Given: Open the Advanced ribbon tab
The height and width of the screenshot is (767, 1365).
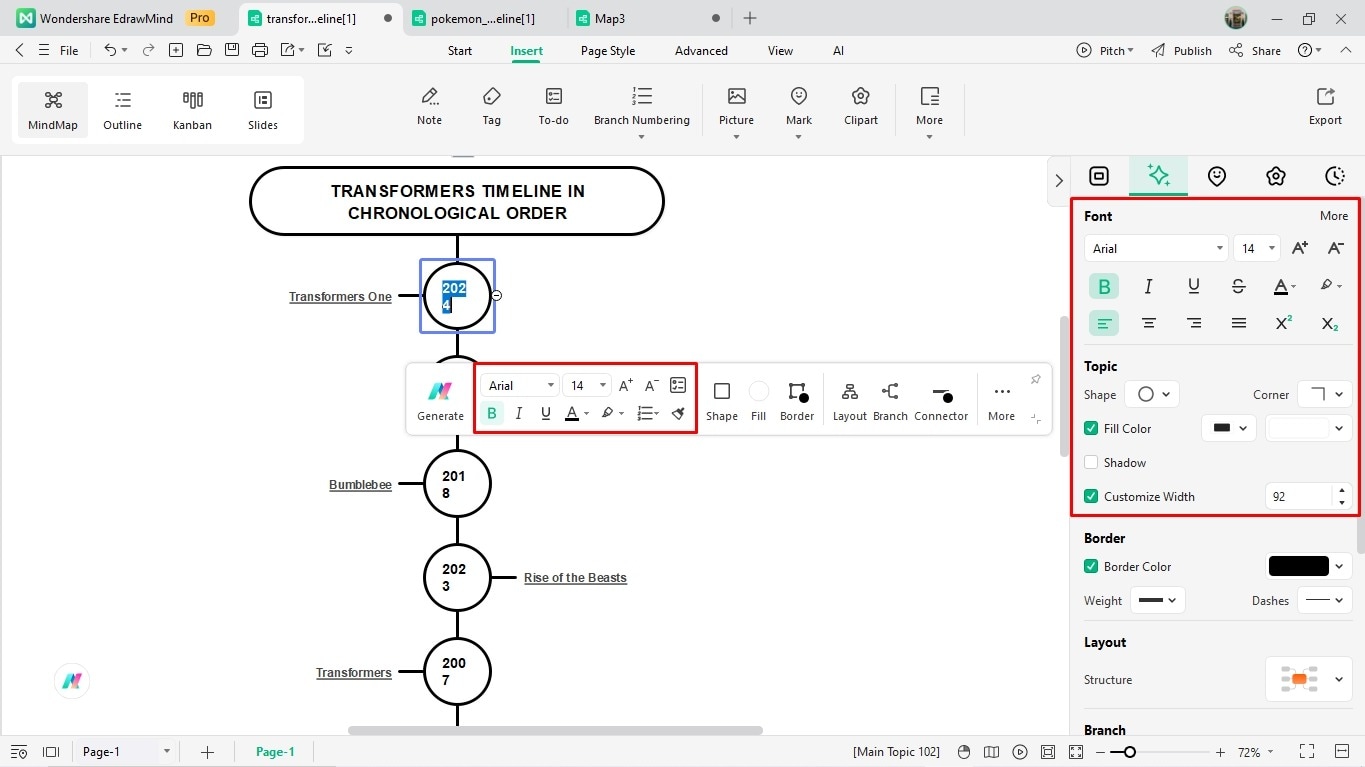Looking at the screenshot, I should pyautogui.click(x=701, y=50).
